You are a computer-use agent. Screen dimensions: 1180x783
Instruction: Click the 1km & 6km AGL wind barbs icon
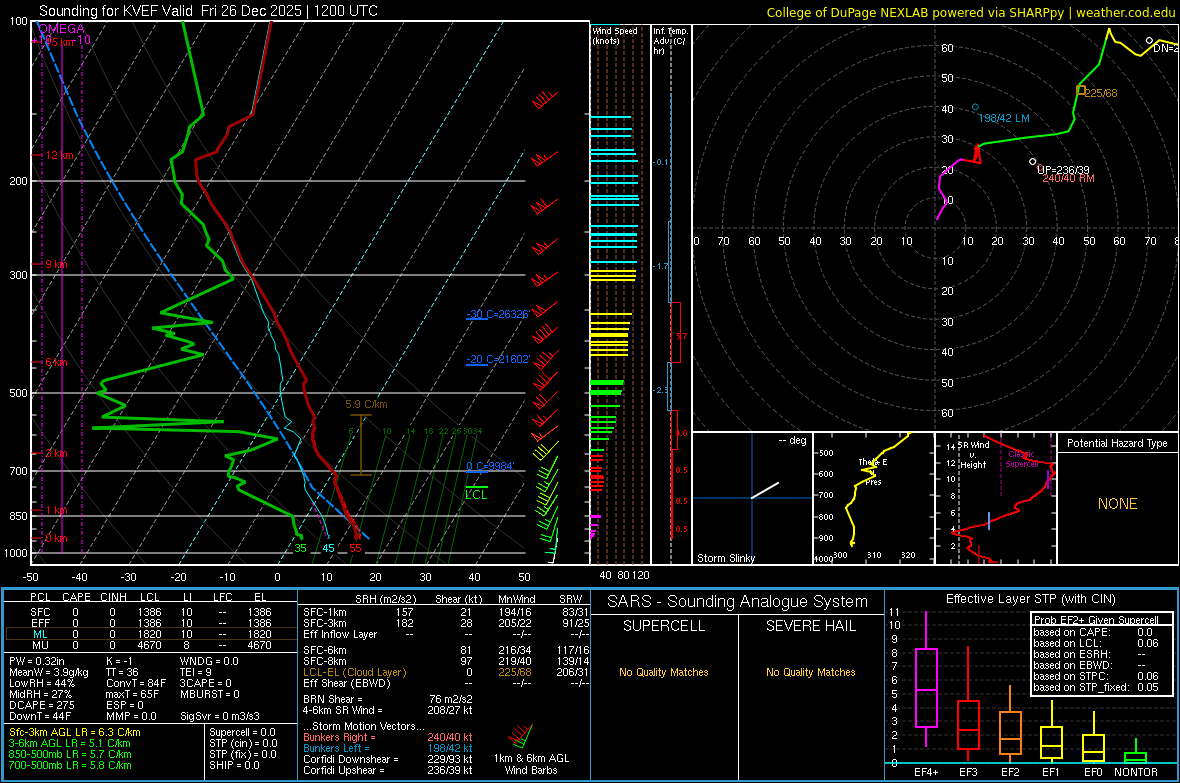[x=520, y=738]
